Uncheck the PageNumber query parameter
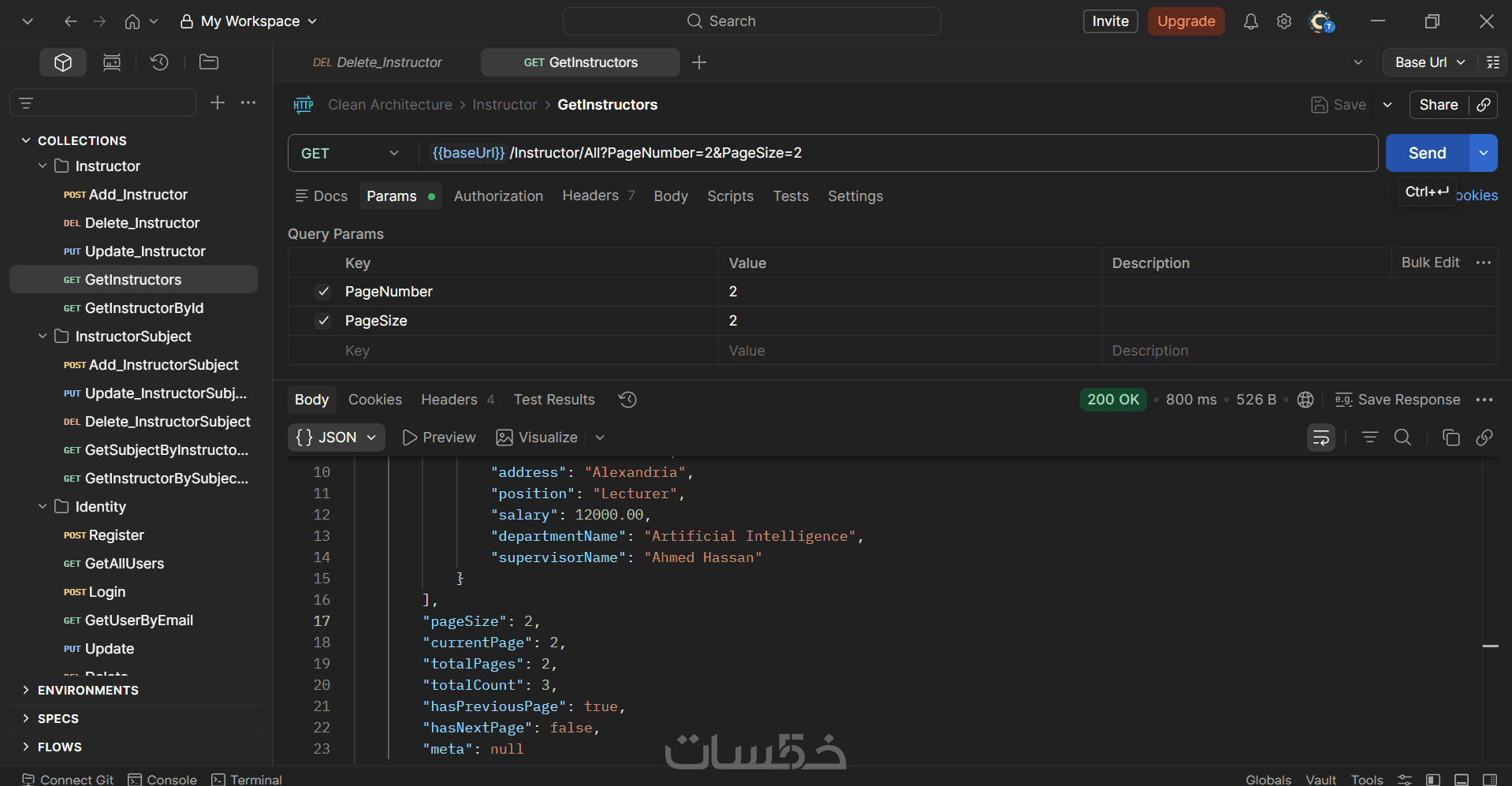The image size is (1512, 786). pyautogui.click(x=323, y=292)
